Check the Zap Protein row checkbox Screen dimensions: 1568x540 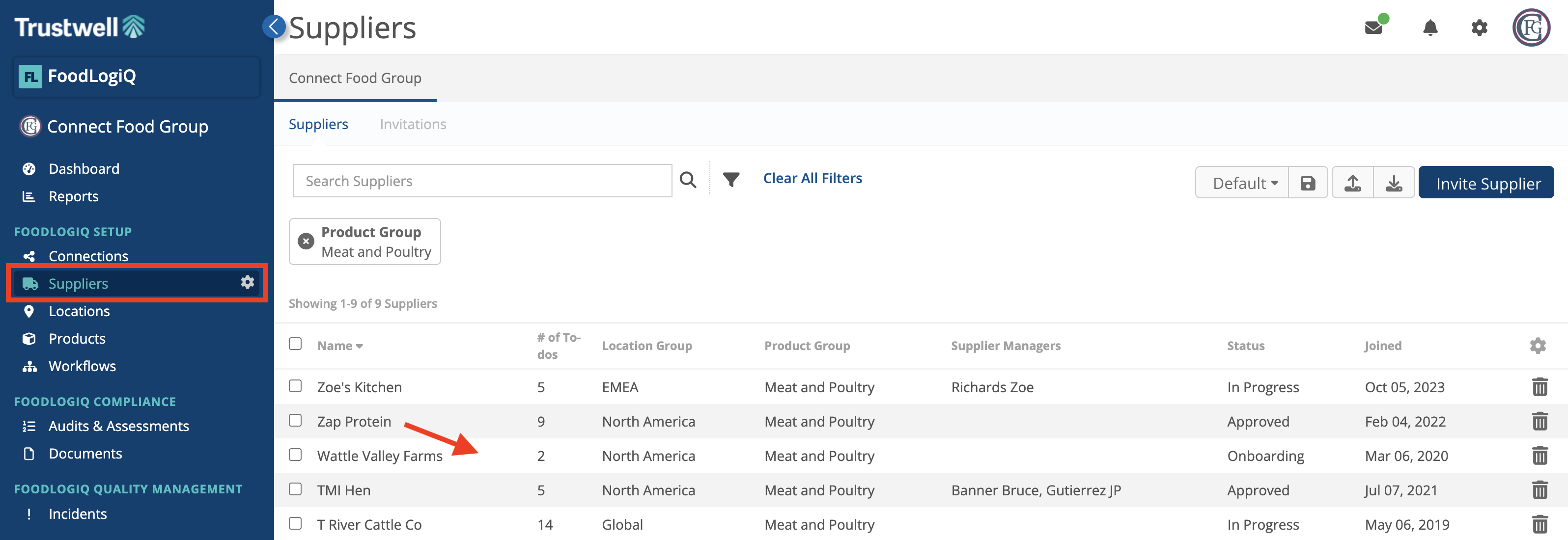pos(295,420)
